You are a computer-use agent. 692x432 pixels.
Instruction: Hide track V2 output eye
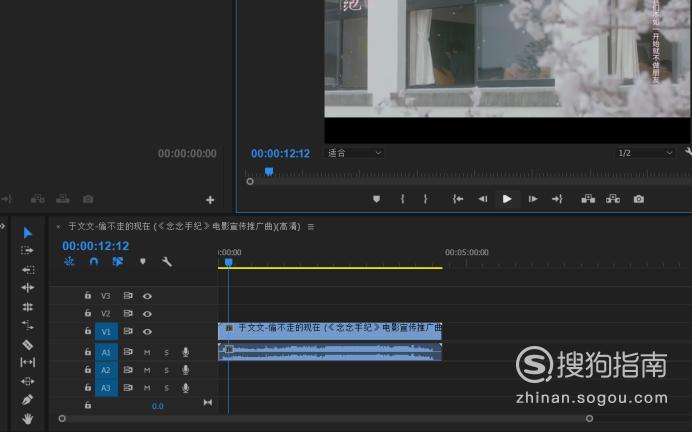tap(147, 314)
